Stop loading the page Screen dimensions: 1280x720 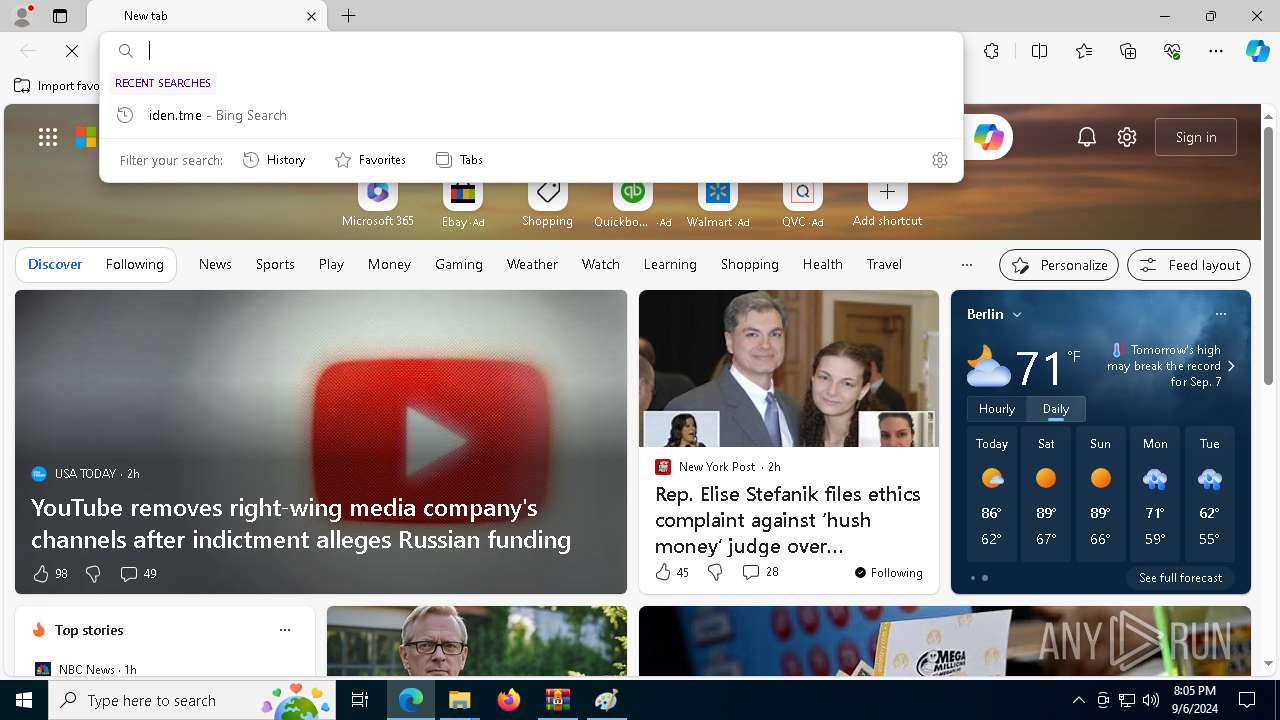click(72, 50)
